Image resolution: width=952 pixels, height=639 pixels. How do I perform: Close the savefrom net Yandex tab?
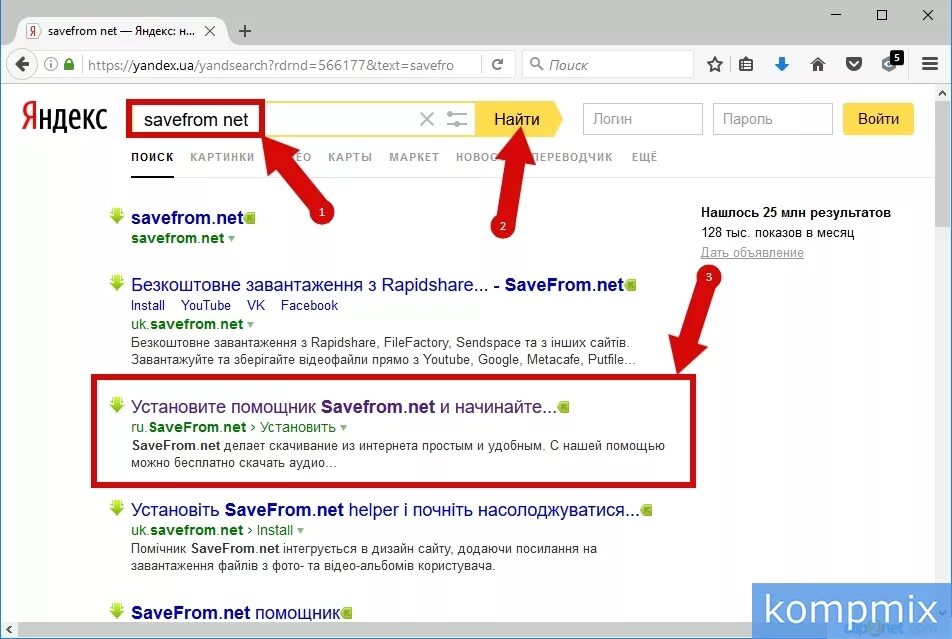pyautogui.click(x=210, y=31)
